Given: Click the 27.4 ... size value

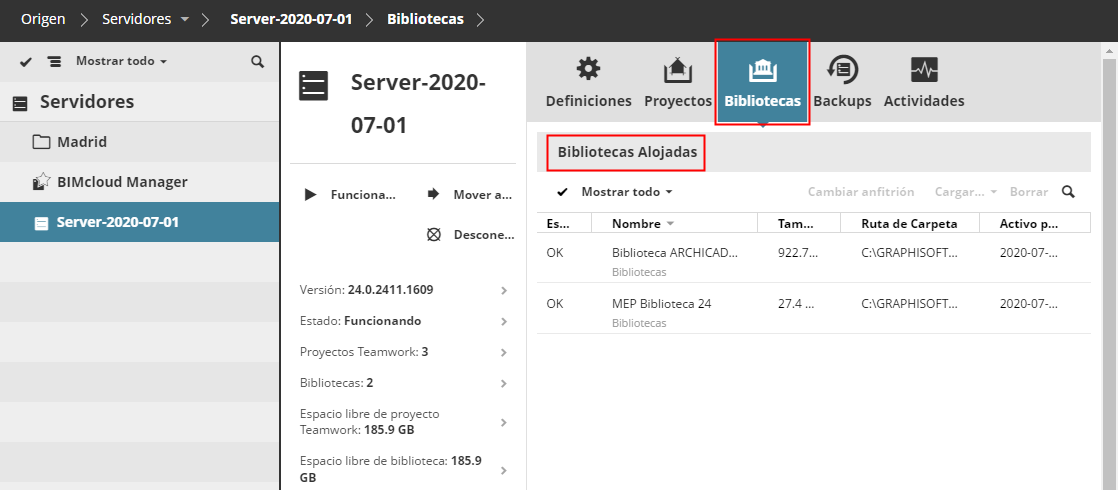Looking at the screenshot, I should tap(796, 303).
